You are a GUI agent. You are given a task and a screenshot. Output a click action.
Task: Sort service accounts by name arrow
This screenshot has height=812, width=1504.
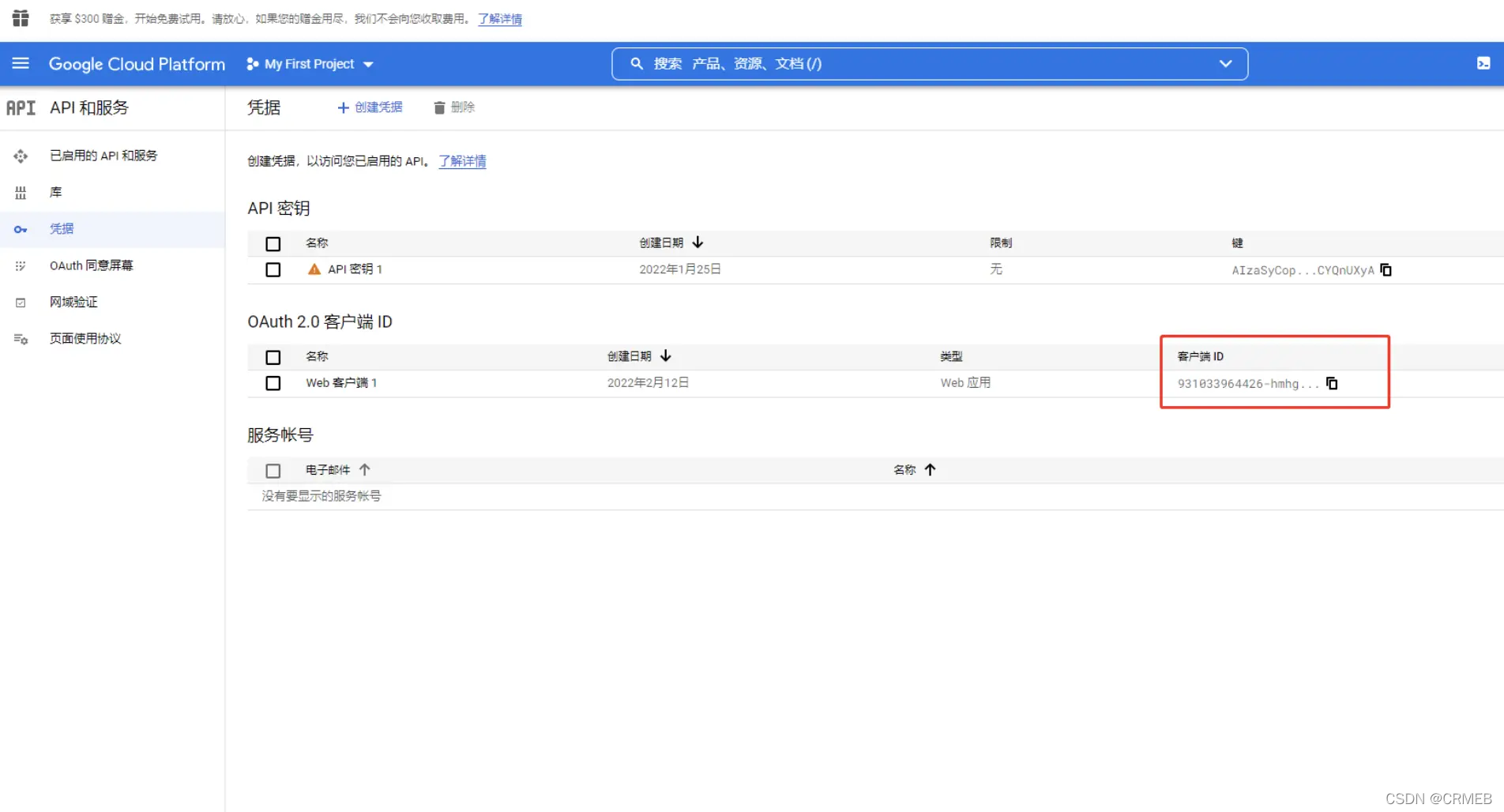[931, 470]
